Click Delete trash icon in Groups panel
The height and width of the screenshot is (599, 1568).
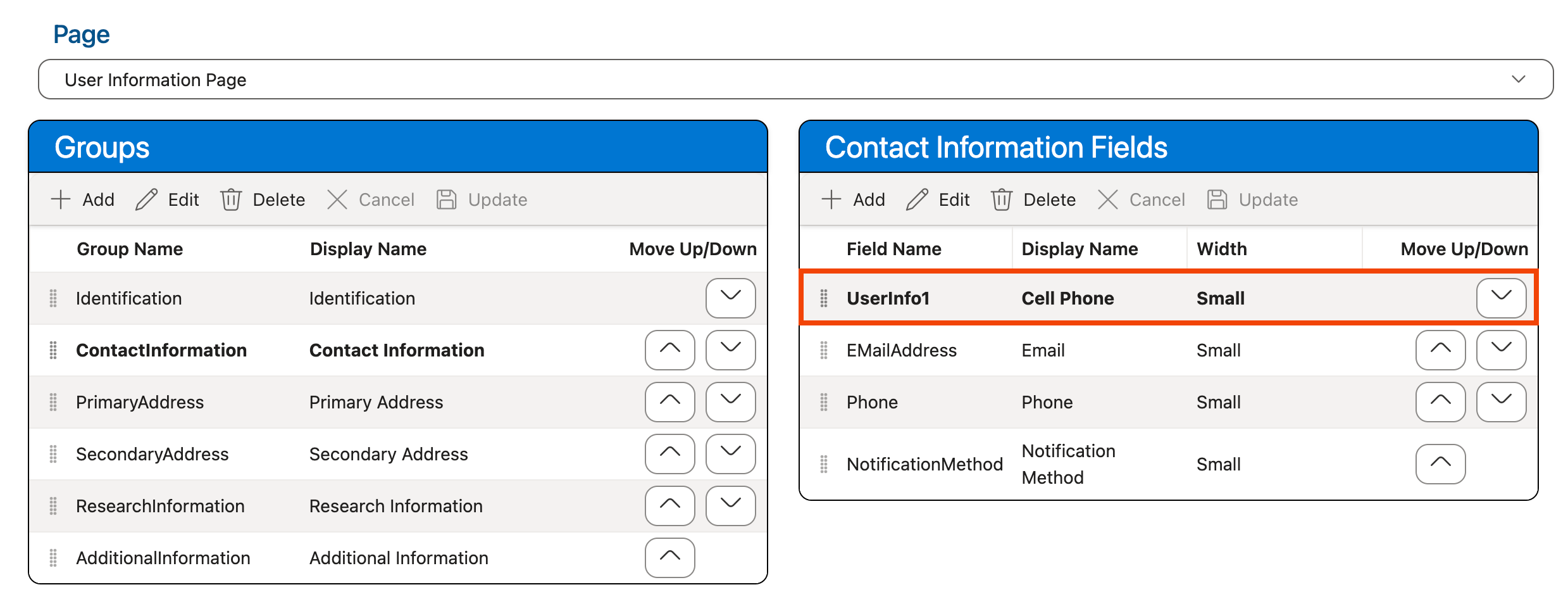pyautogui.click(x=231, y=199)
